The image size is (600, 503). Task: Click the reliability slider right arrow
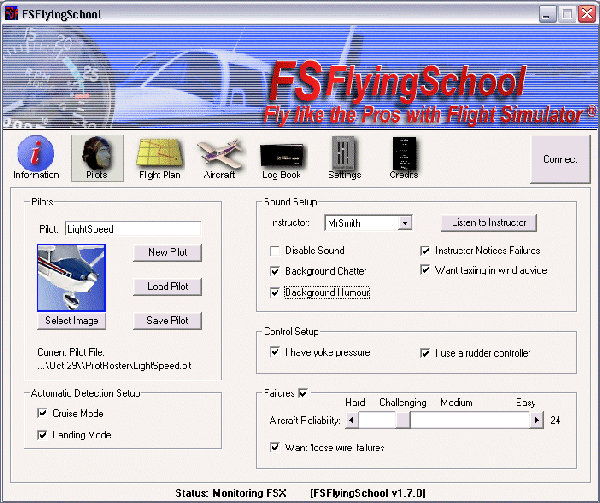coord(537,420)
